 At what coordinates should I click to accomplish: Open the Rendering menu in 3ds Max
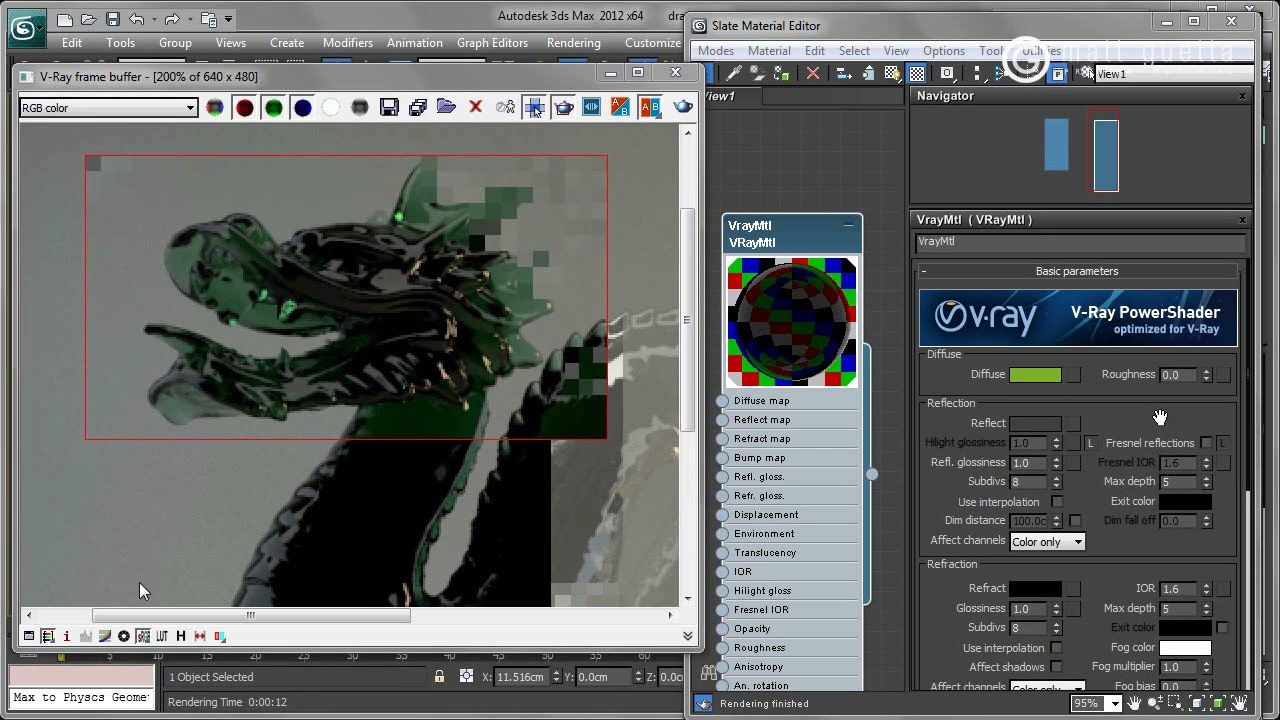[x=573, y=43]
